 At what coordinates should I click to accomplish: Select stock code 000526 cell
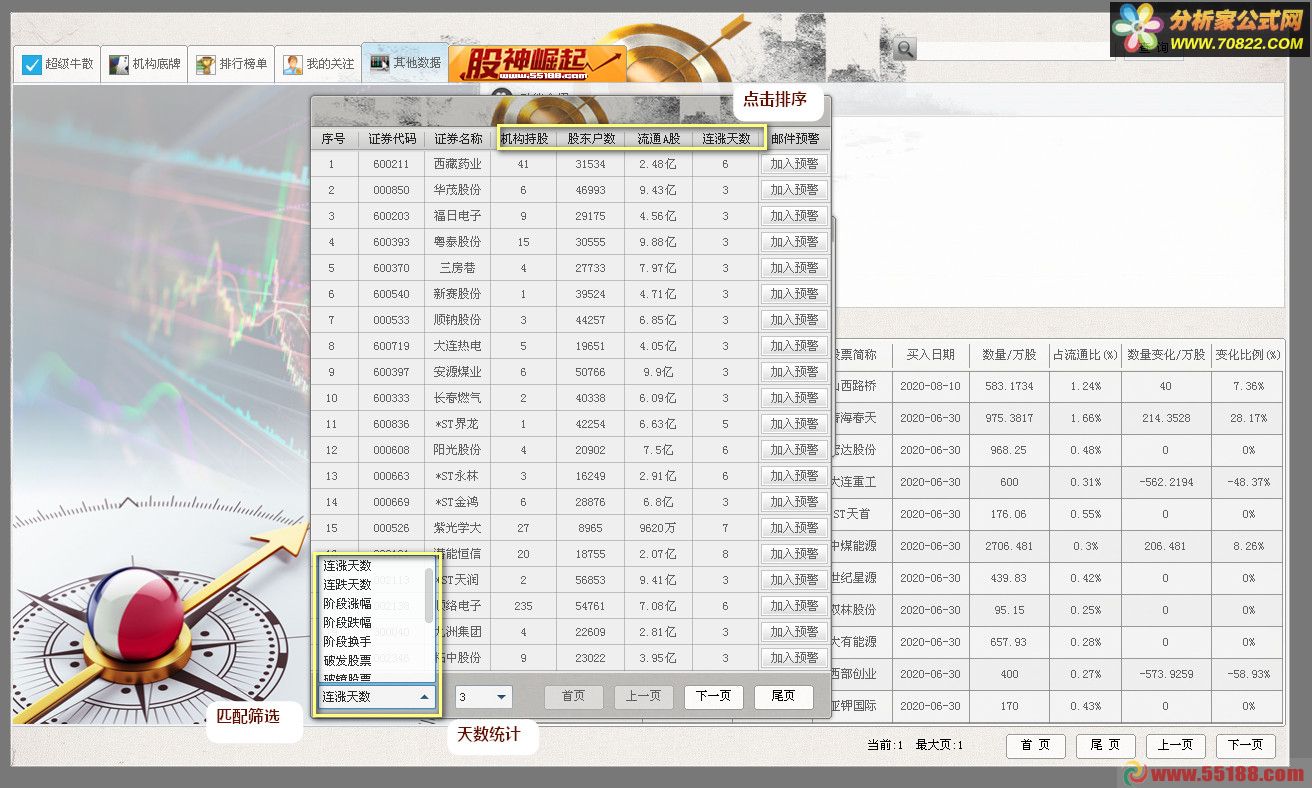pos(392,528)
